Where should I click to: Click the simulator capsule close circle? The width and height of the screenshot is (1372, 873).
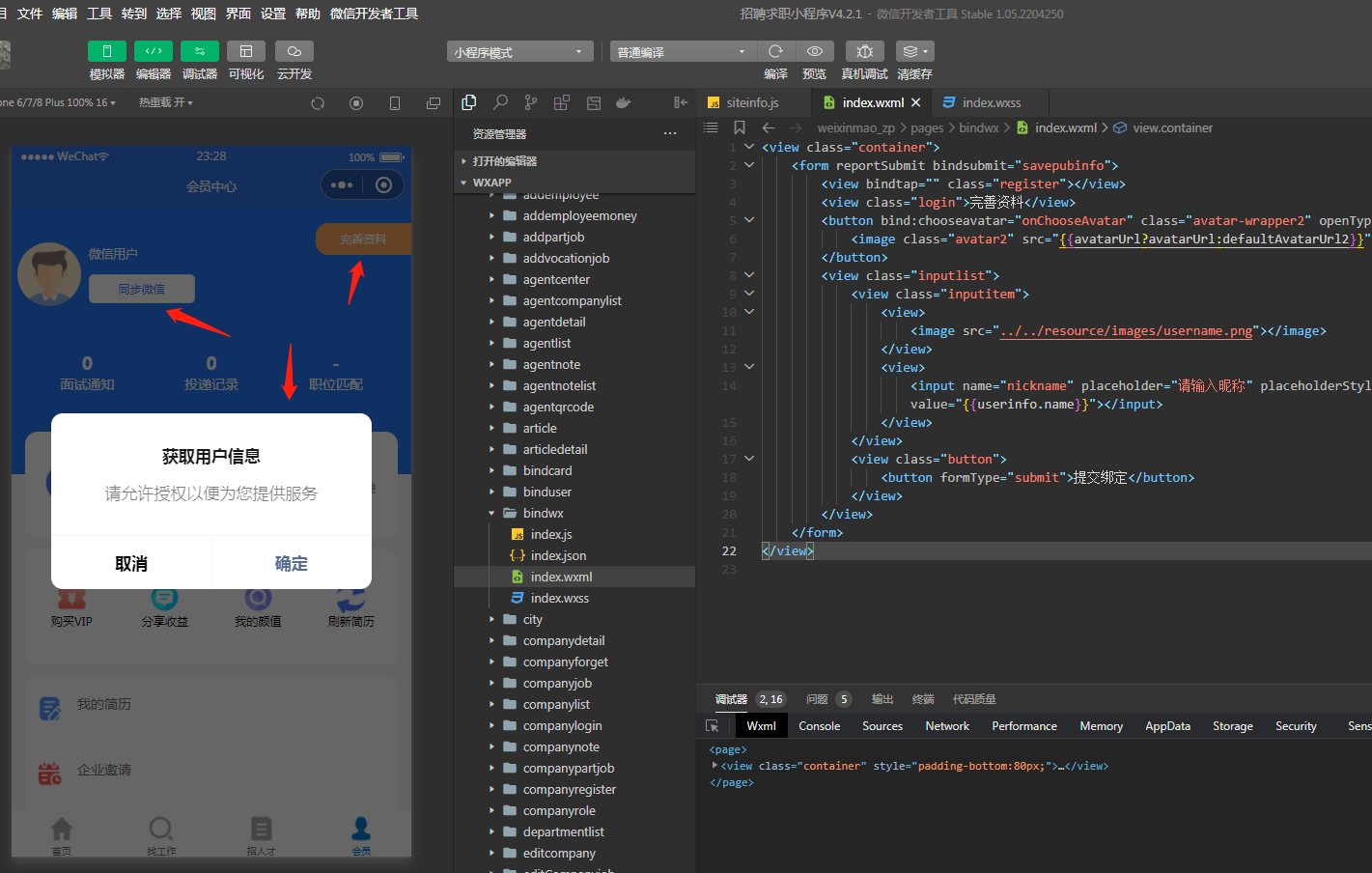(x=383, y=185)
